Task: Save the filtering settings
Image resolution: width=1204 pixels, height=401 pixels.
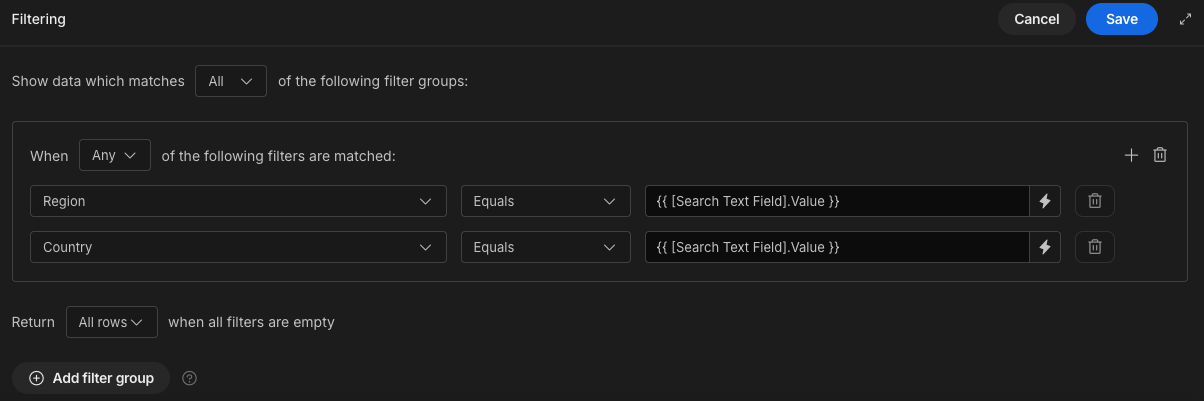Action: [x=1122, y=19]
